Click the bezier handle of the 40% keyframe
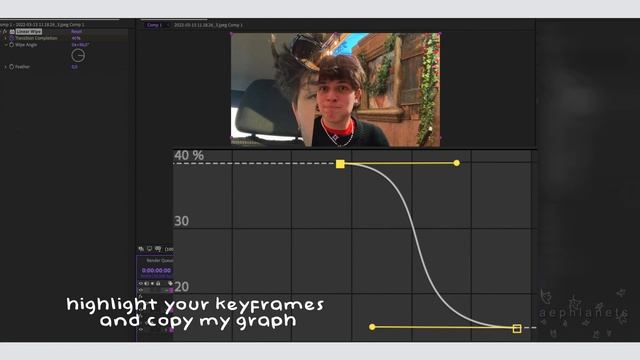This screenshot has height=360, width=640. [457, 163]
